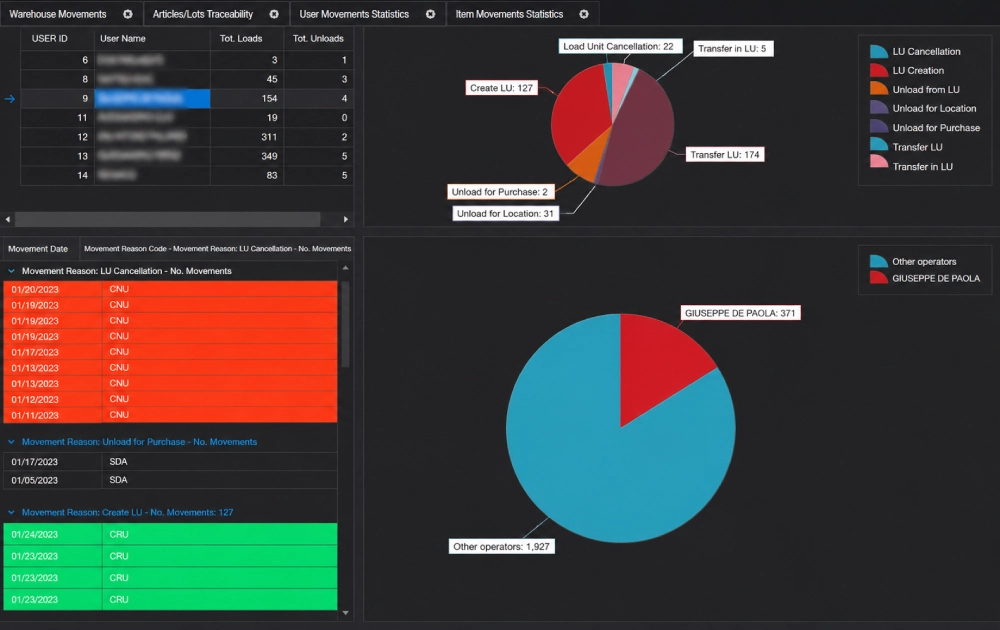This screenshot has height=630, width=1000.
Task: Click the Transfer LU legend swatch
Action: click(879, 145)
